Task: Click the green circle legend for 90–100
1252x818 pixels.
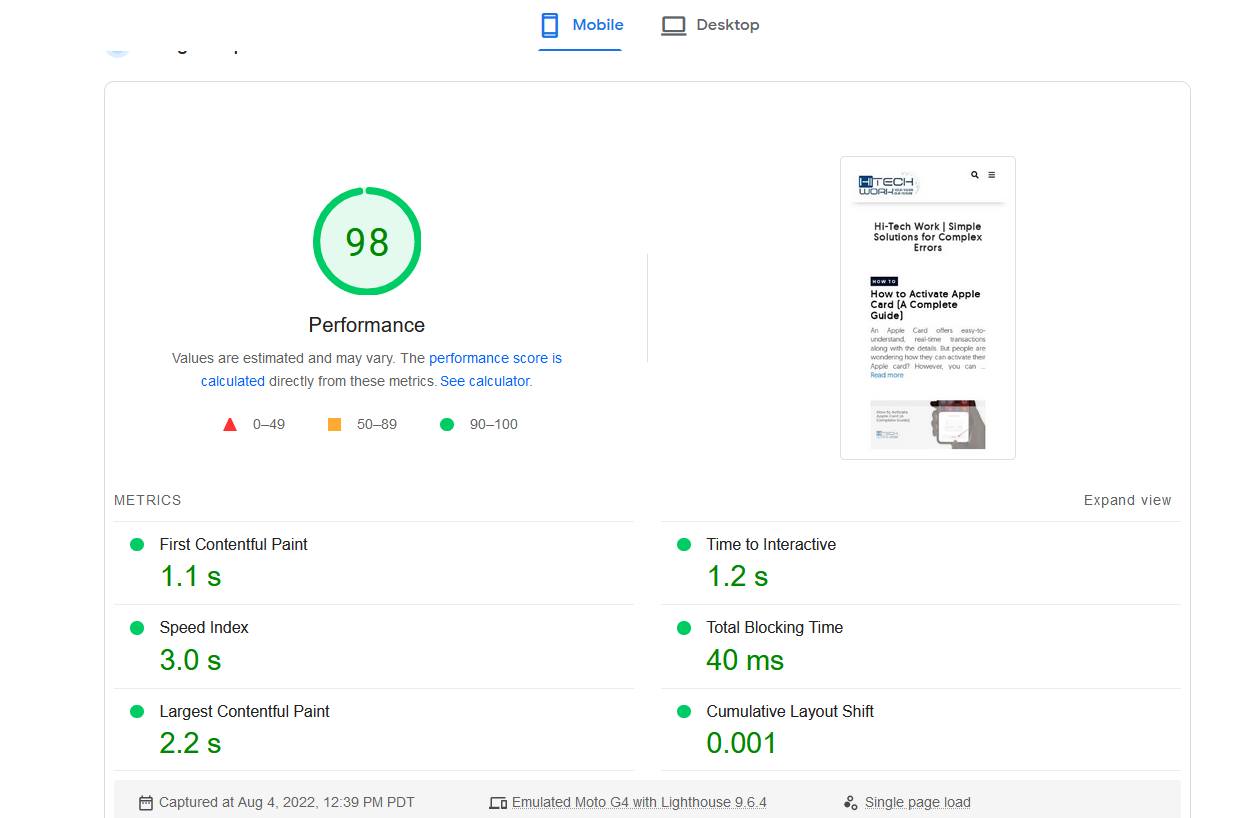Action: click(447, 424)
